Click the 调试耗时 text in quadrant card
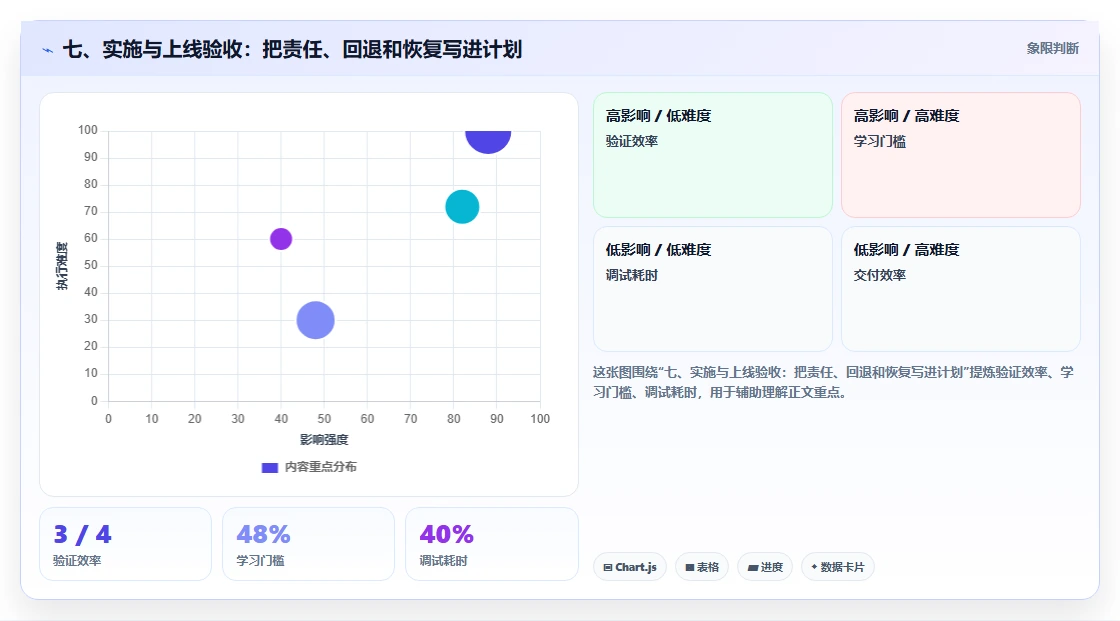This screenshot has width=1120, height=621. tap(631, 275)
